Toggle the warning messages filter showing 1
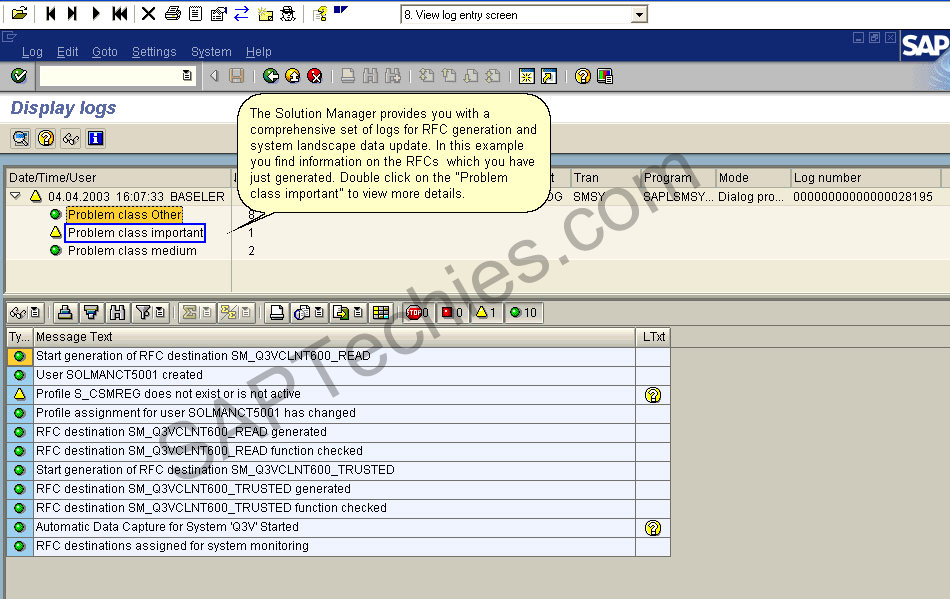 (x=486, y=312)
